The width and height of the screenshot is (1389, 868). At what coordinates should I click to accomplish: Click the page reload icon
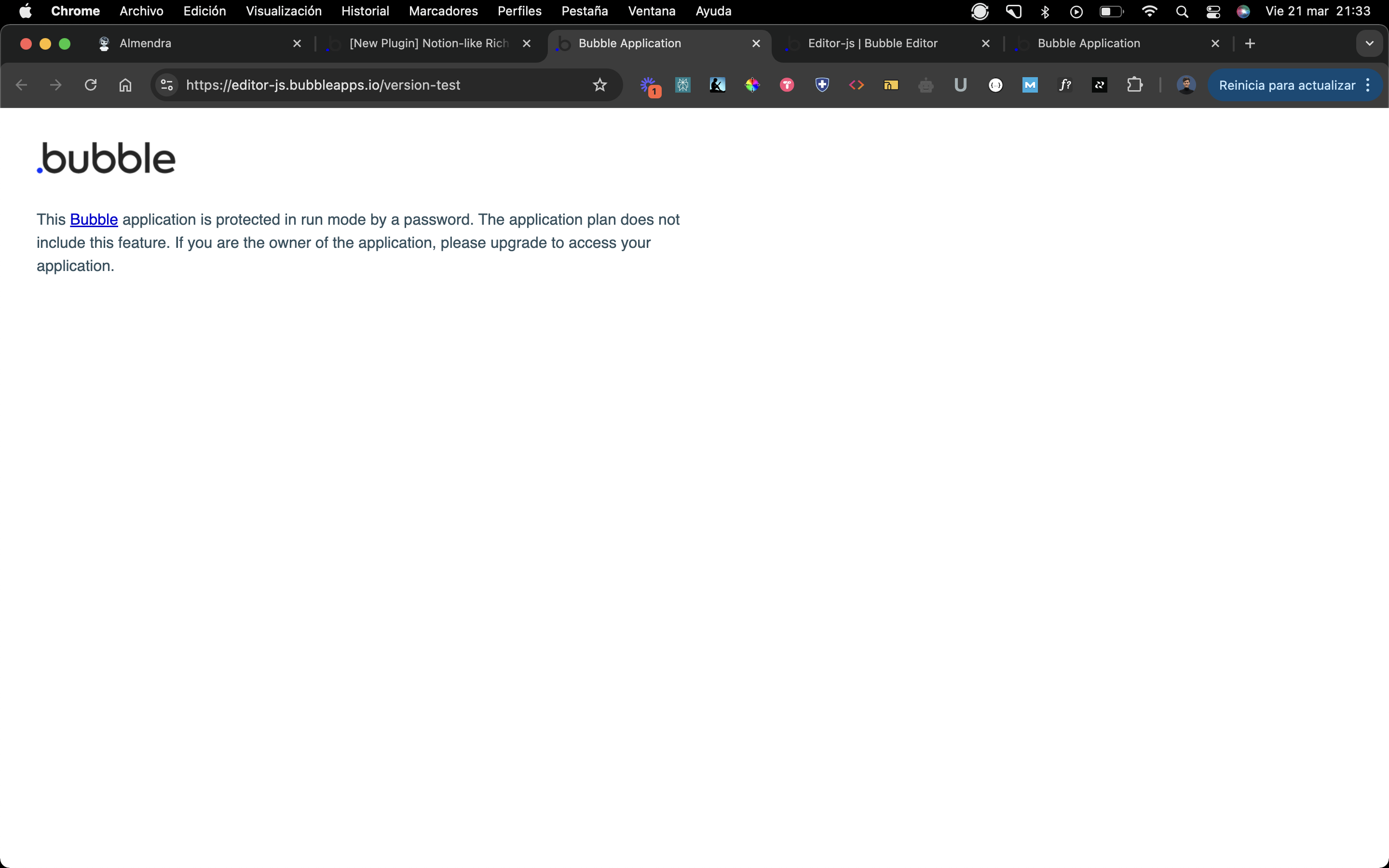[x=90, y=85]
